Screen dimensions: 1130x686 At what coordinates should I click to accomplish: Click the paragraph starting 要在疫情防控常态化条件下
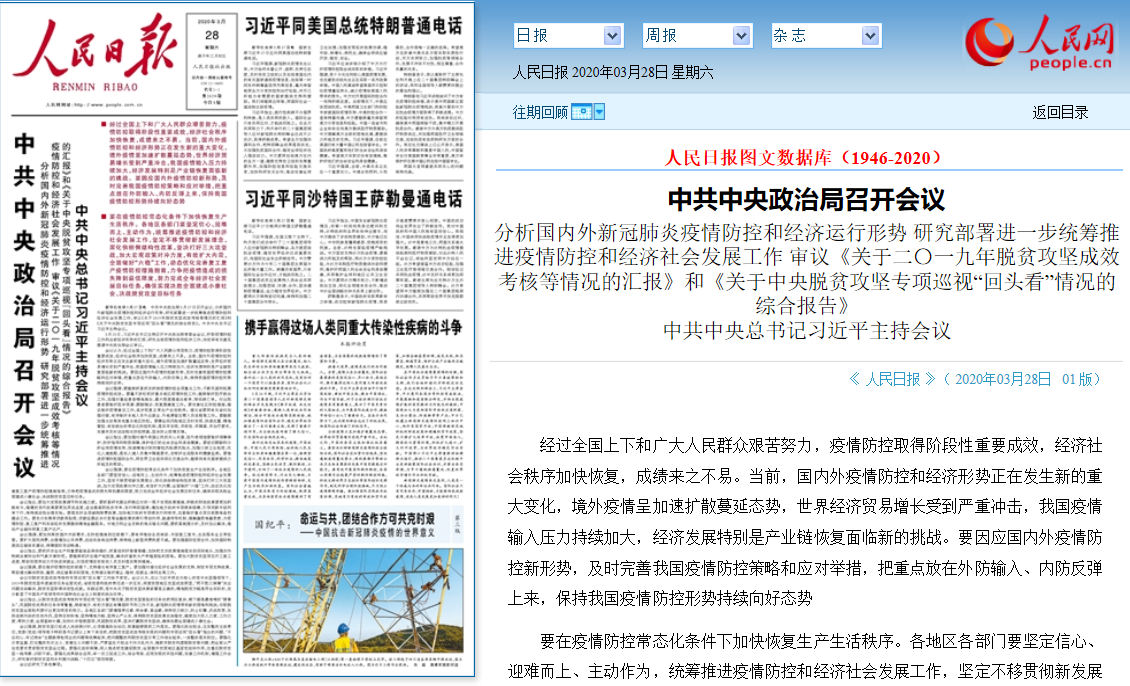(805, 656)
